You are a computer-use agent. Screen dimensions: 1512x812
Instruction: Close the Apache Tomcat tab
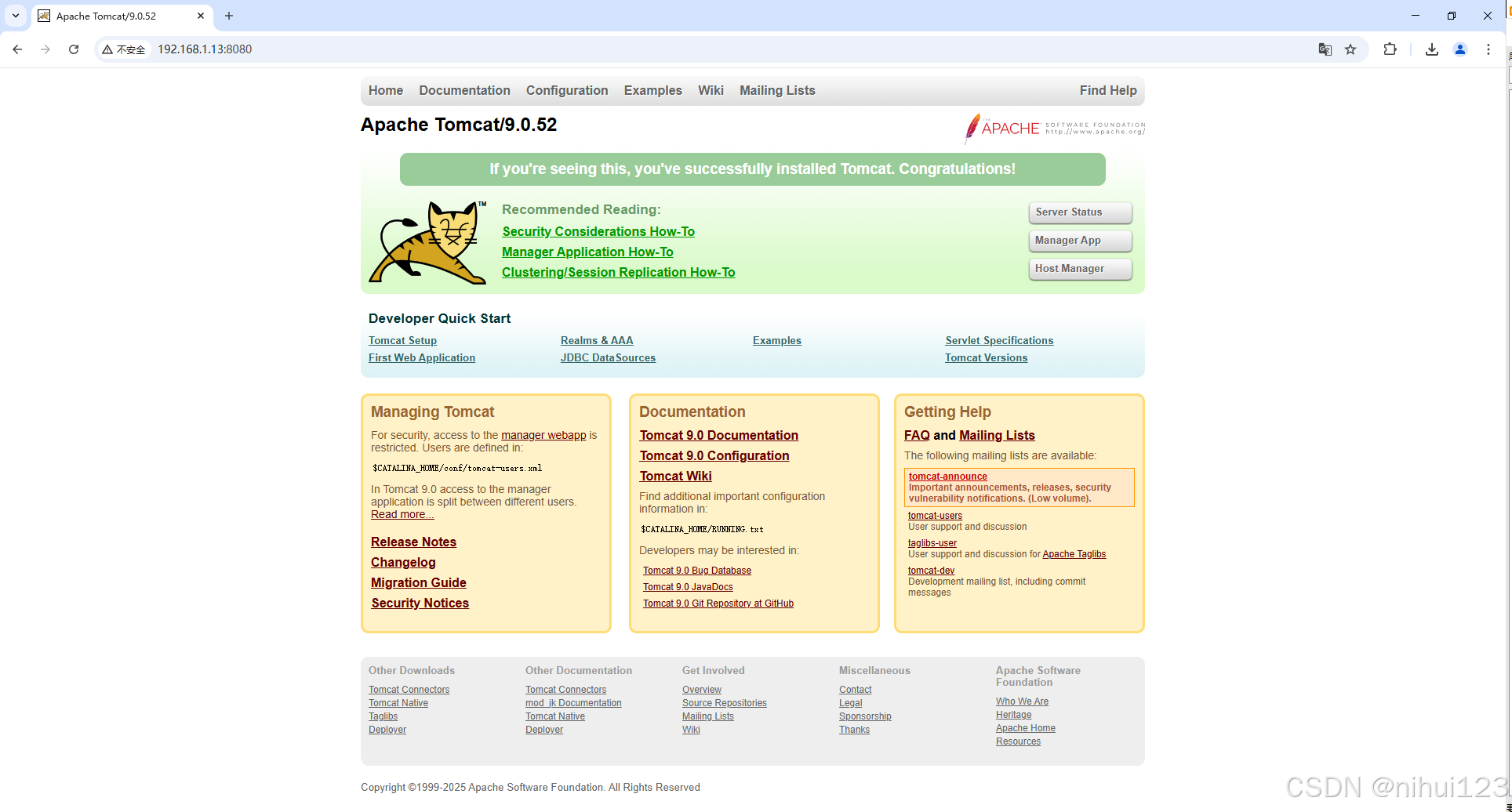pyautogui.click(x=201, y=16)
